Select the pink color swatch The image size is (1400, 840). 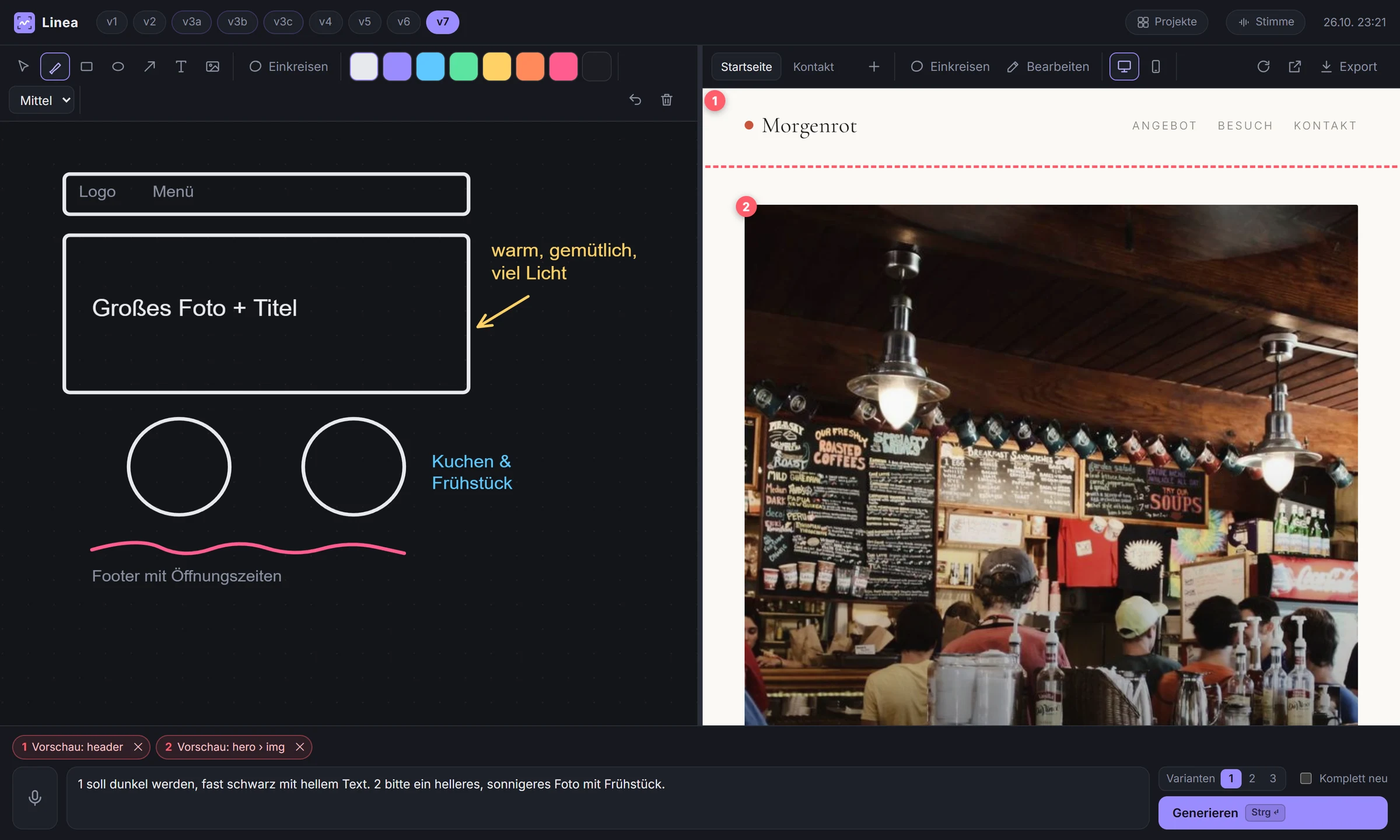point(563,66)
